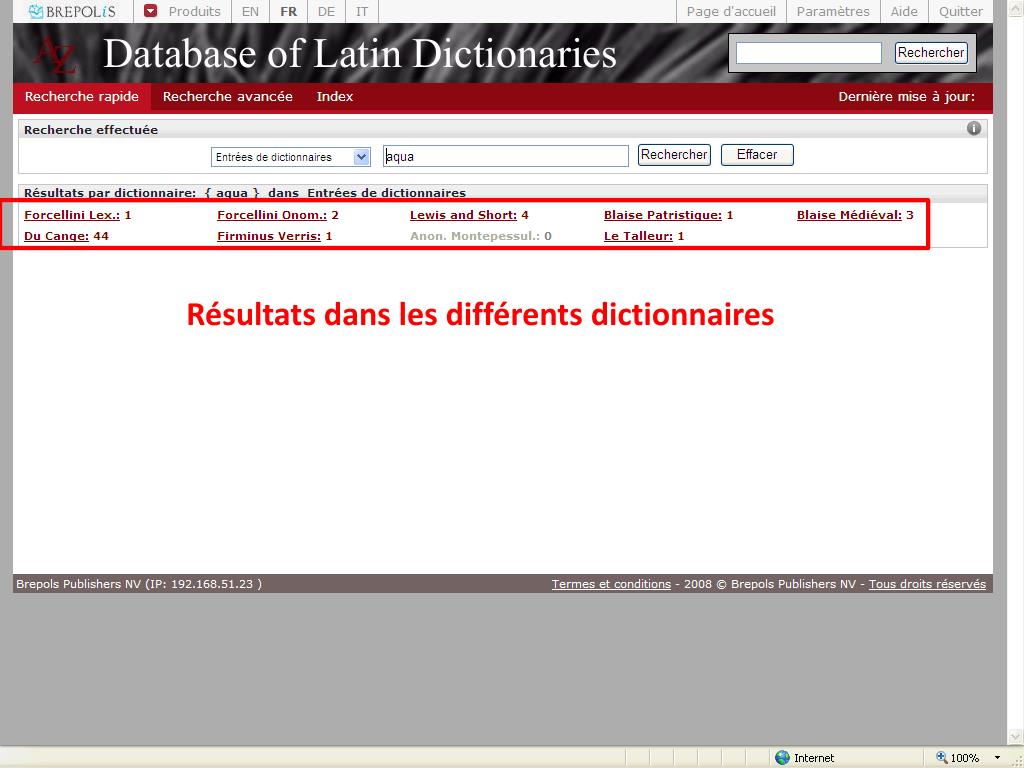Switch language to FR
Image resolution: width=1024 pixels, height=768 pixels.
pyautogui.click(x=289, y=11)
